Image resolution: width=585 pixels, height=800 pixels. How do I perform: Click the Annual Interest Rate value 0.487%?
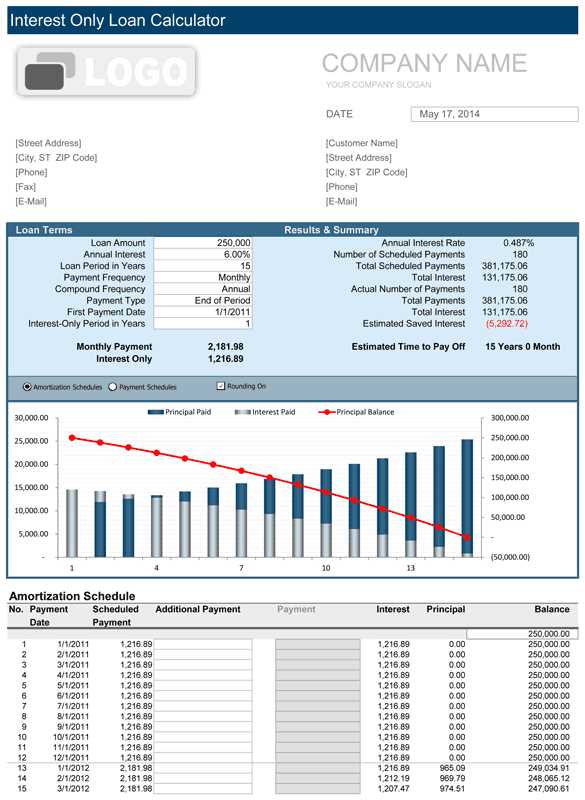click(518, 243)
